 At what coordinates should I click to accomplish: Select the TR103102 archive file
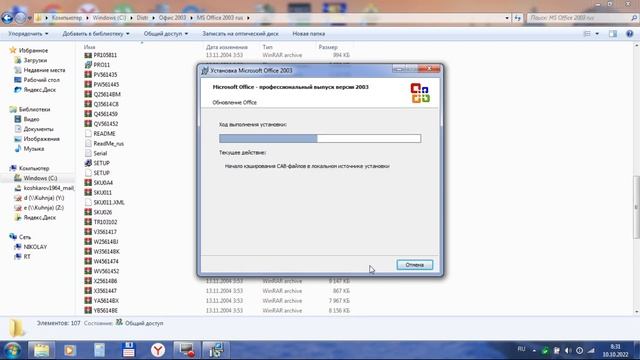pyautogui.click(x=105, y=222)
